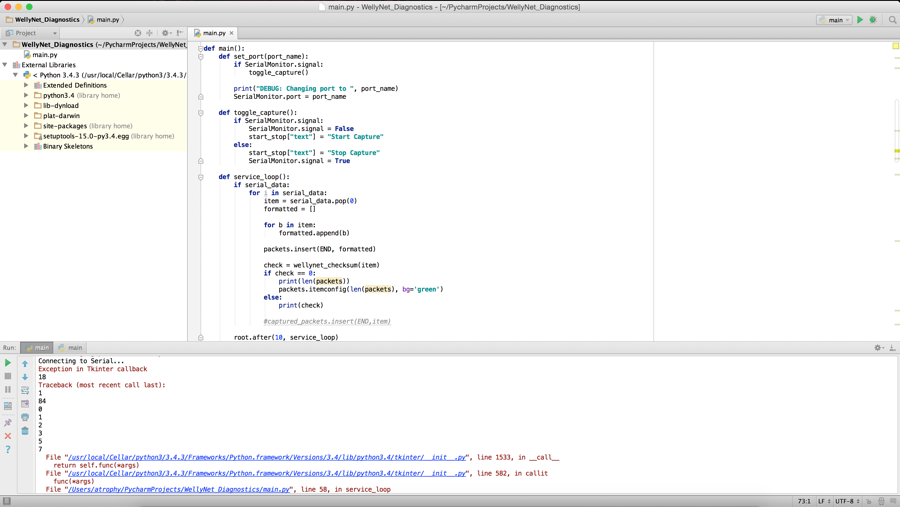Run the main configuration from the top toolbar
This screenshot has height=507, width=900.
pyautogui.click(x=860, y=20)
